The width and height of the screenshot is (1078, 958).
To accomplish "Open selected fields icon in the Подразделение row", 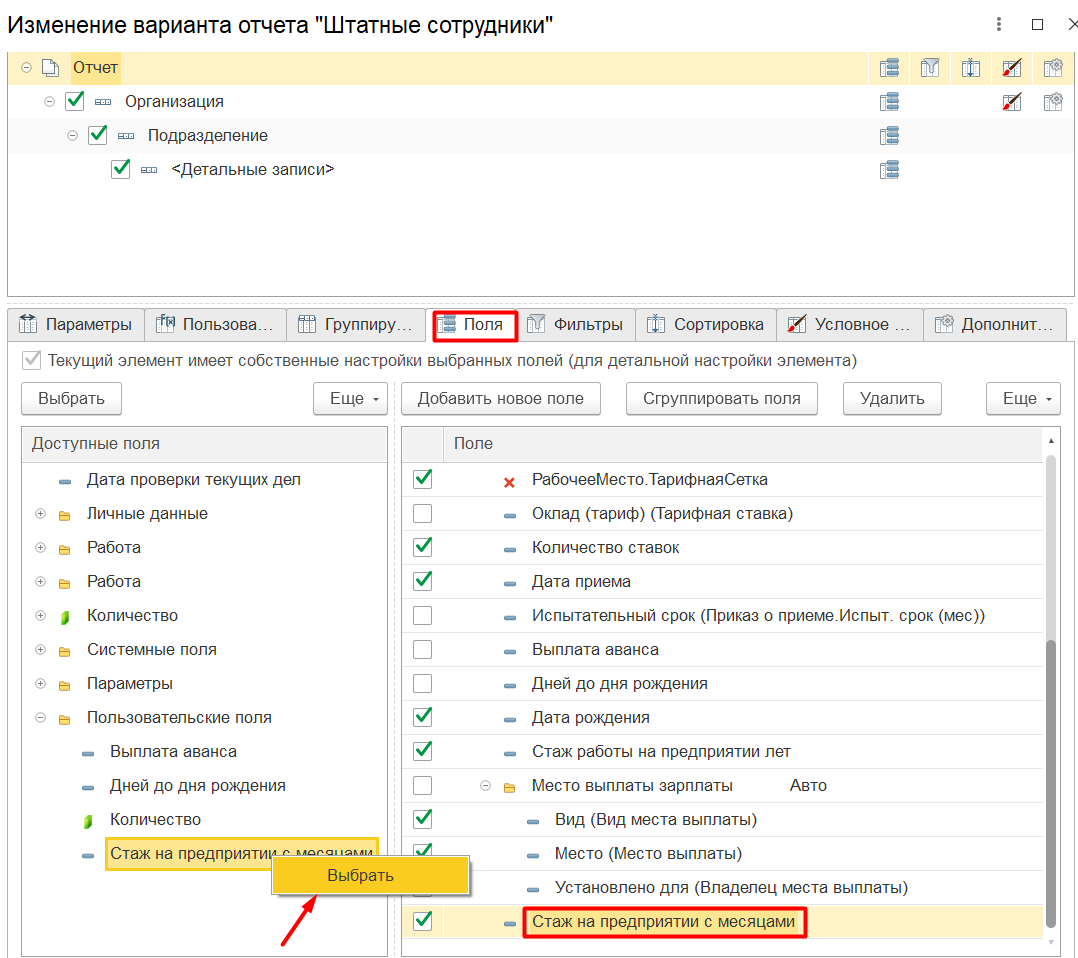I will pos(889,135).
